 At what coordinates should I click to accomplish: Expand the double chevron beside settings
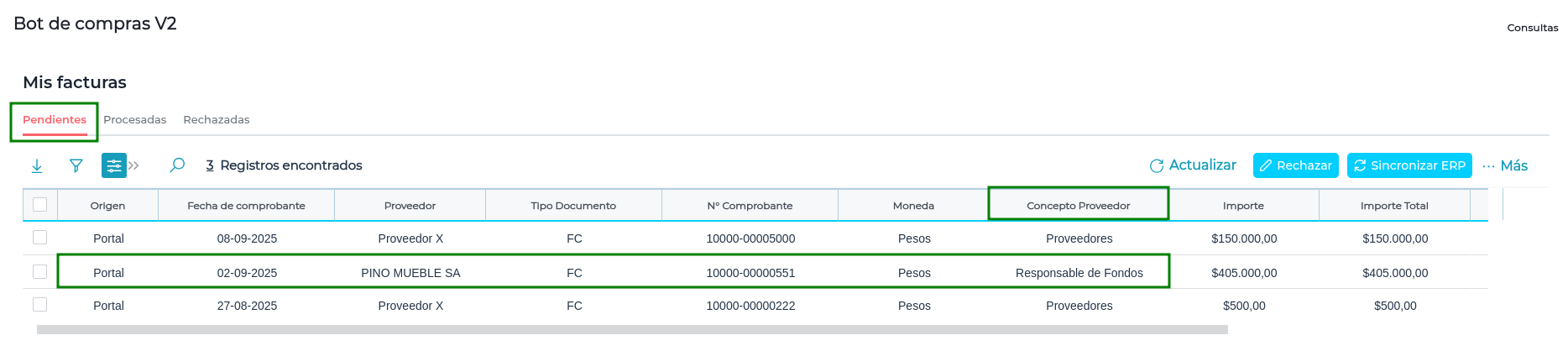click(134, 166)
